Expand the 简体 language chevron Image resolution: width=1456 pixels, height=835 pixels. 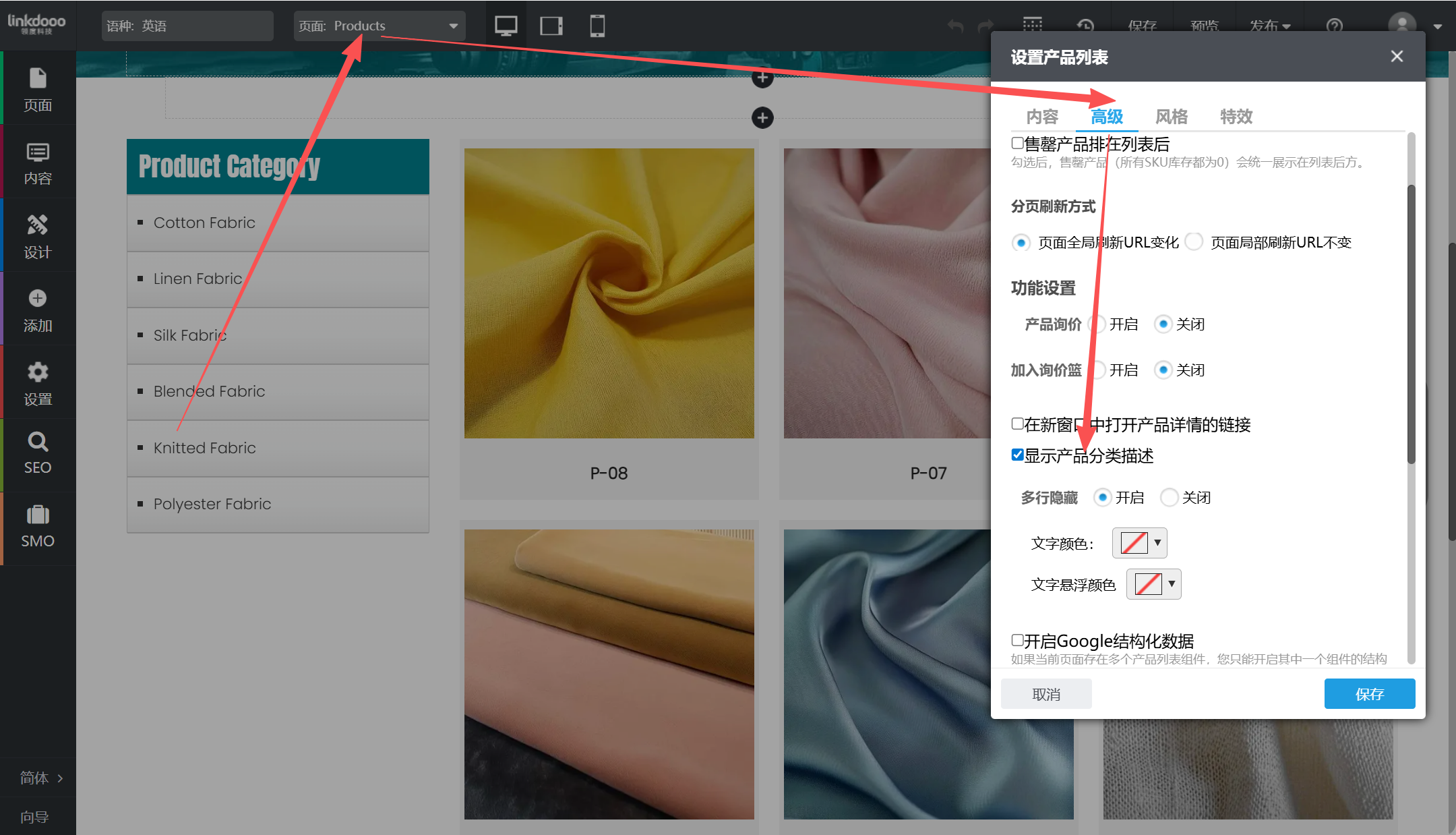(x=60, y=778)
